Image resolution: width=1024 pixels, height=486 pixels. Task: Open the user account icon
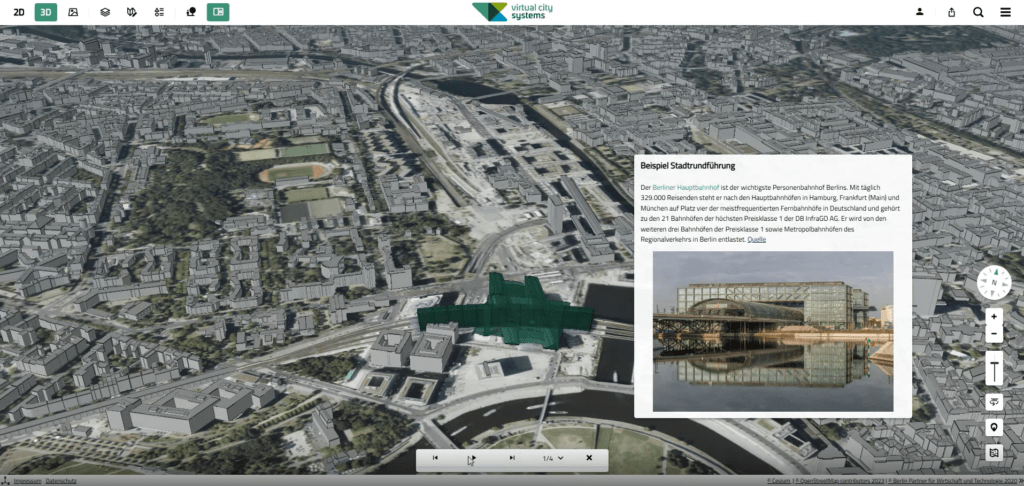[920, 12]
